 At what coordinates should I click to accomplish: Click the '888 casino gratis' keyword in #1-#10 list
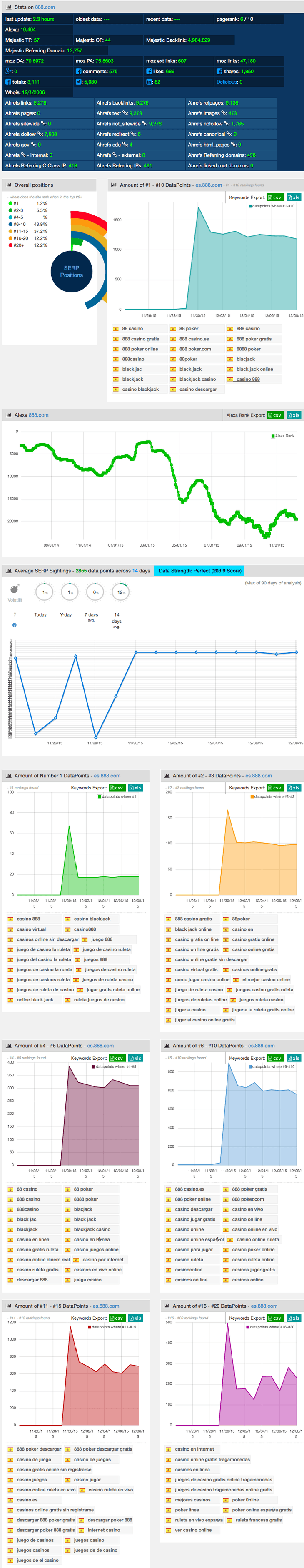coord(140,339)
